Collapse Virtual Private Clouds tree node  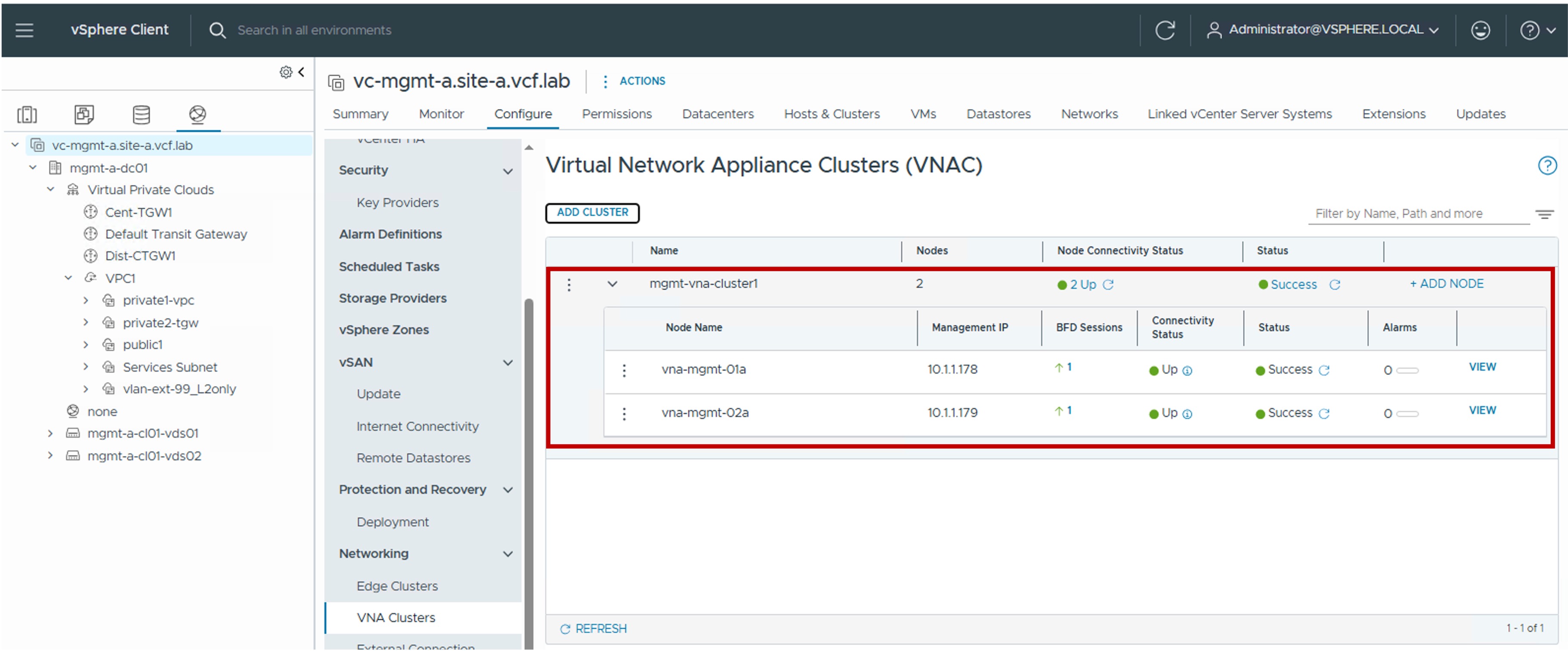(50, 189)
